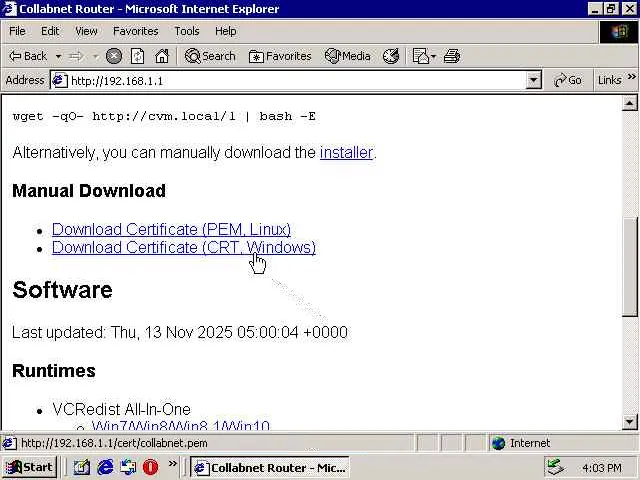Expand the Links toolbar chevron

click(631, 76)
